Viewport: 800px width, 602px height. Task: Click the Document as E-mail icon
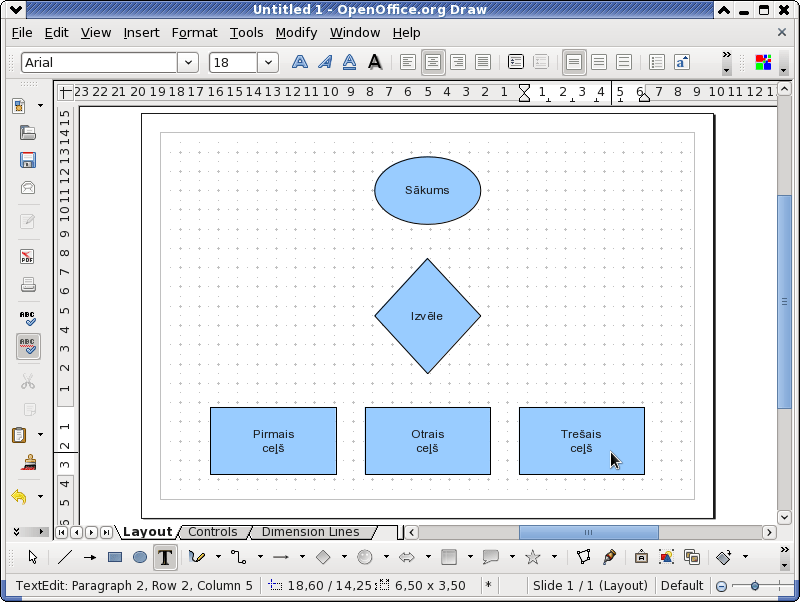(x=28, y=188)
